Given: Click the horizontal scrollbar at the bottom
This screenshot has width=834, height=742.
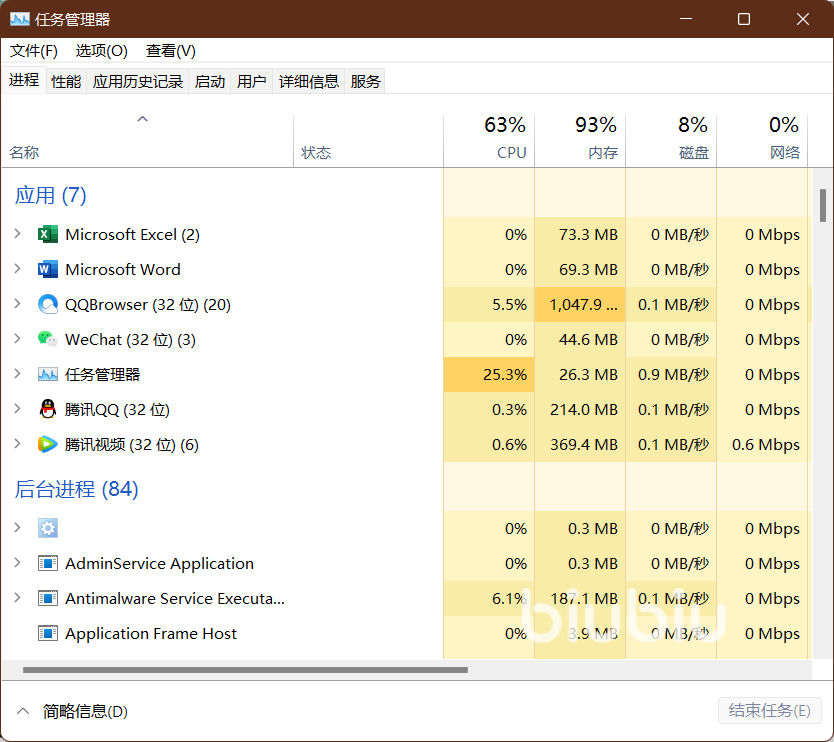Looking at the screenshot, I should tap(245, 669).
